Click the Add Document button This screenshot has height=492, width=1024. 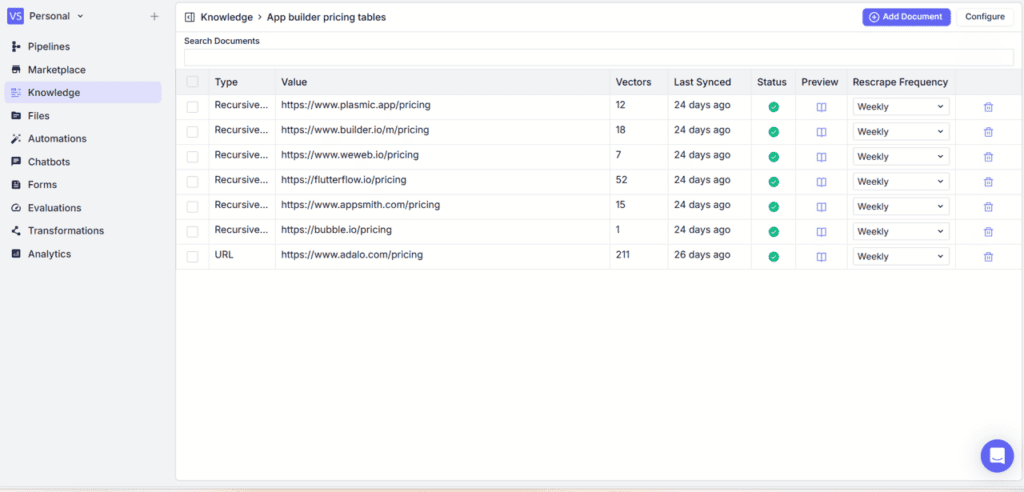(x=905, y=17)
